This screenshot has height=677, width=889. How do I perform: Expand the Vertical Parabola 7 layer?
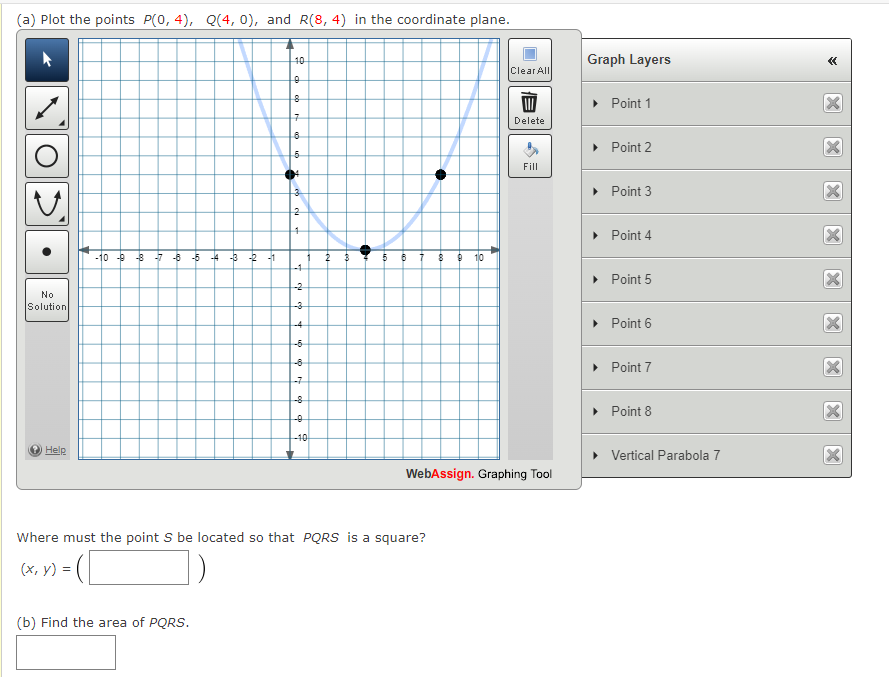click(595, 455)
